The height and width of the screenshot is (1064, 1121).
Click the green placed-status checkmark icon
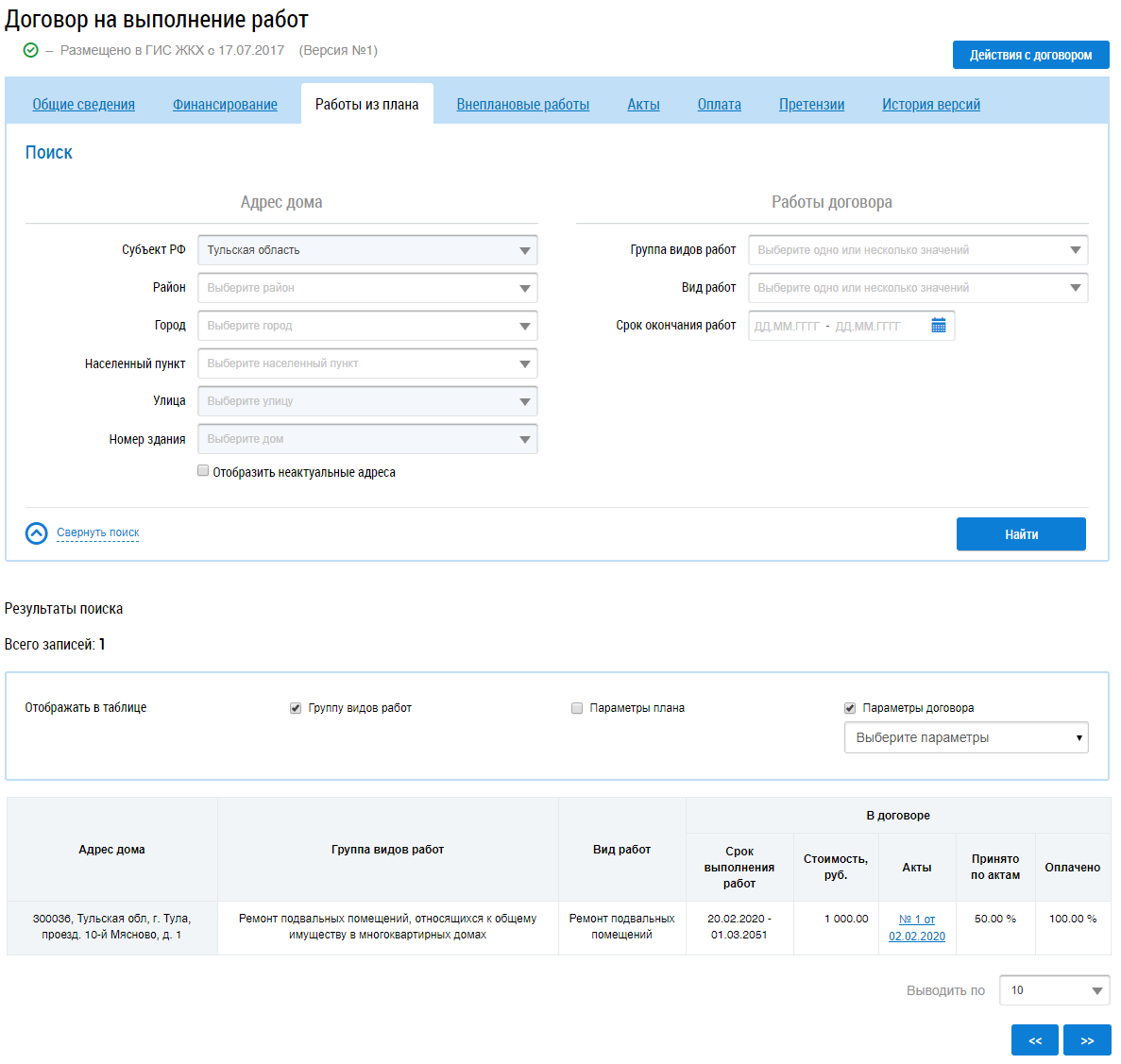click(x=30, y=51)
